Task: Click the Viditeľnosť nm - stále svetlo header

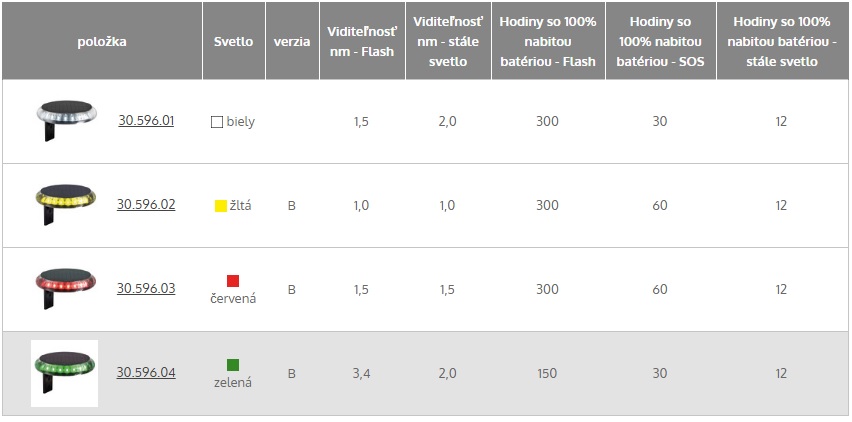Action: [x=448, y=41]
